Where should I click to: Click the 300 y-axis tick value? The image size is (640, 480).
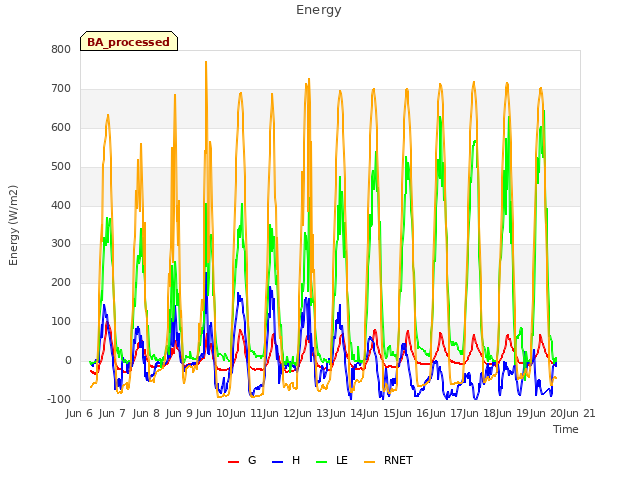pos(61,244)
